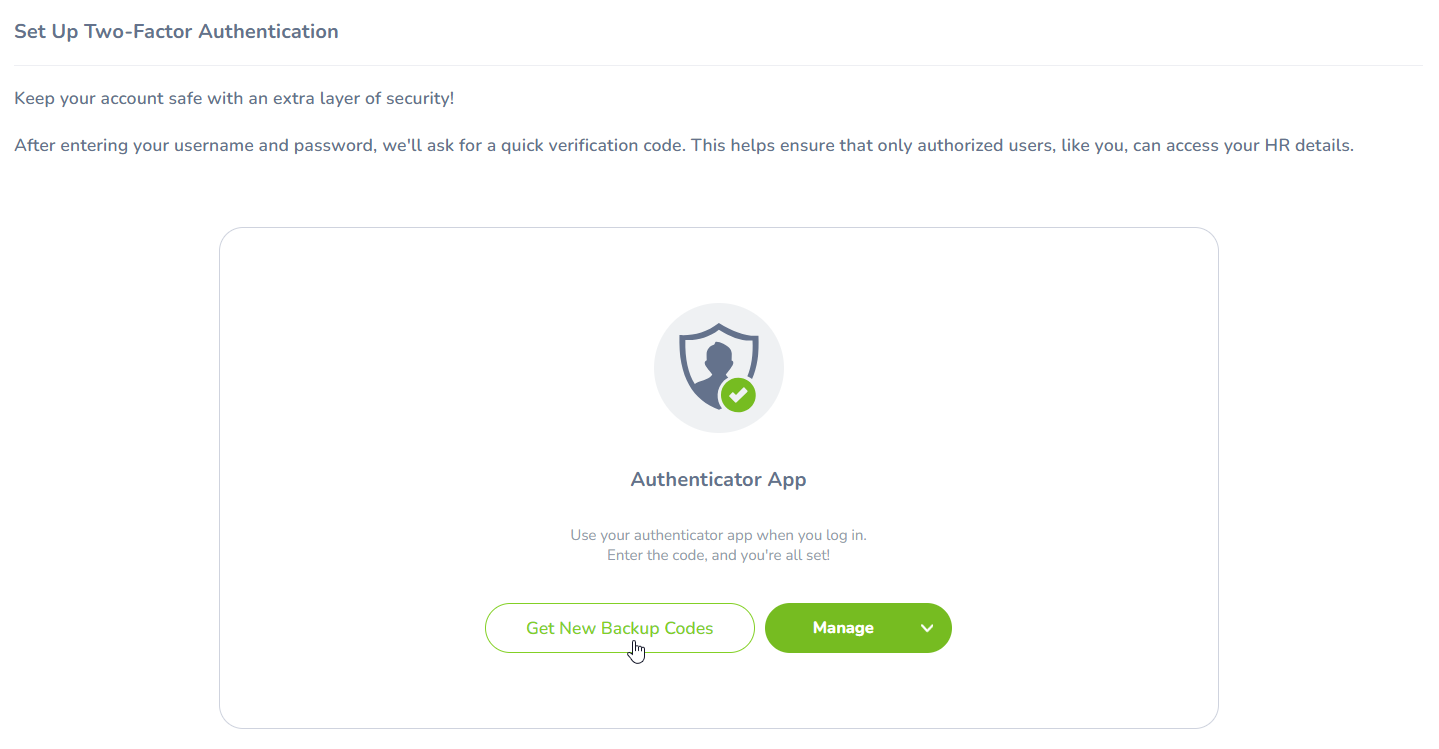Click the verified status badge on the authenticator icon
Viewport: 1439px width, 749px height.
click(736, 397)
